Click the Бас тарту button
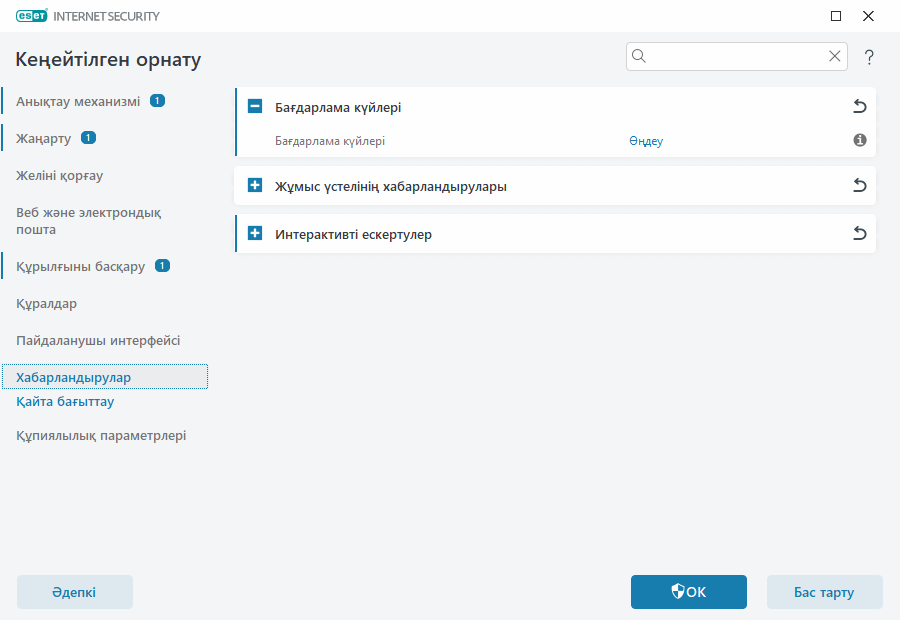This screenshot has width=900, height=620. (x=824, y=592)
